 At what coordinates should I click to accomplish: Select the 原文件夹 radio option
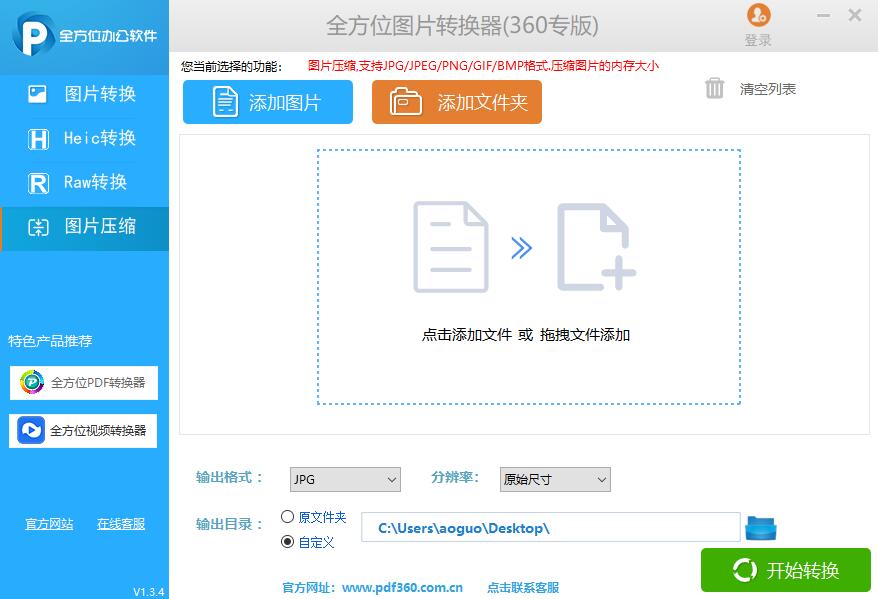click(x=287, y=517)
